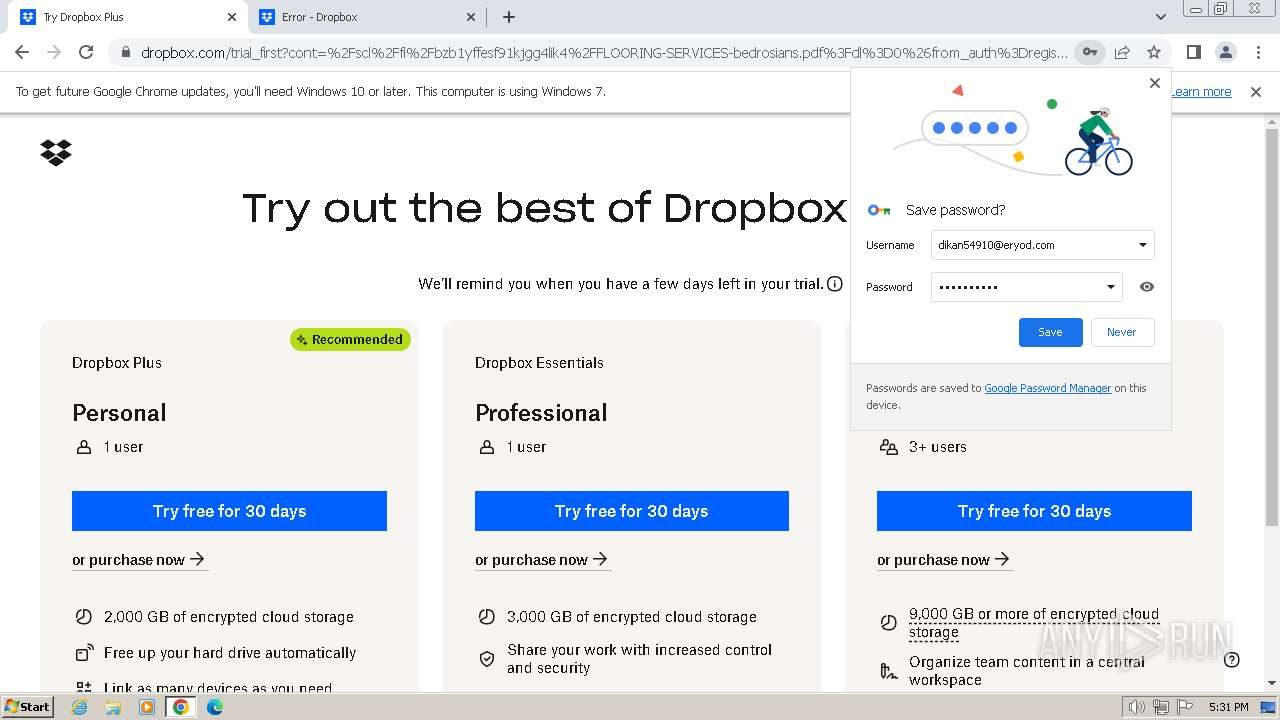Open the password key icon in address bar

tap(1089, 52)
